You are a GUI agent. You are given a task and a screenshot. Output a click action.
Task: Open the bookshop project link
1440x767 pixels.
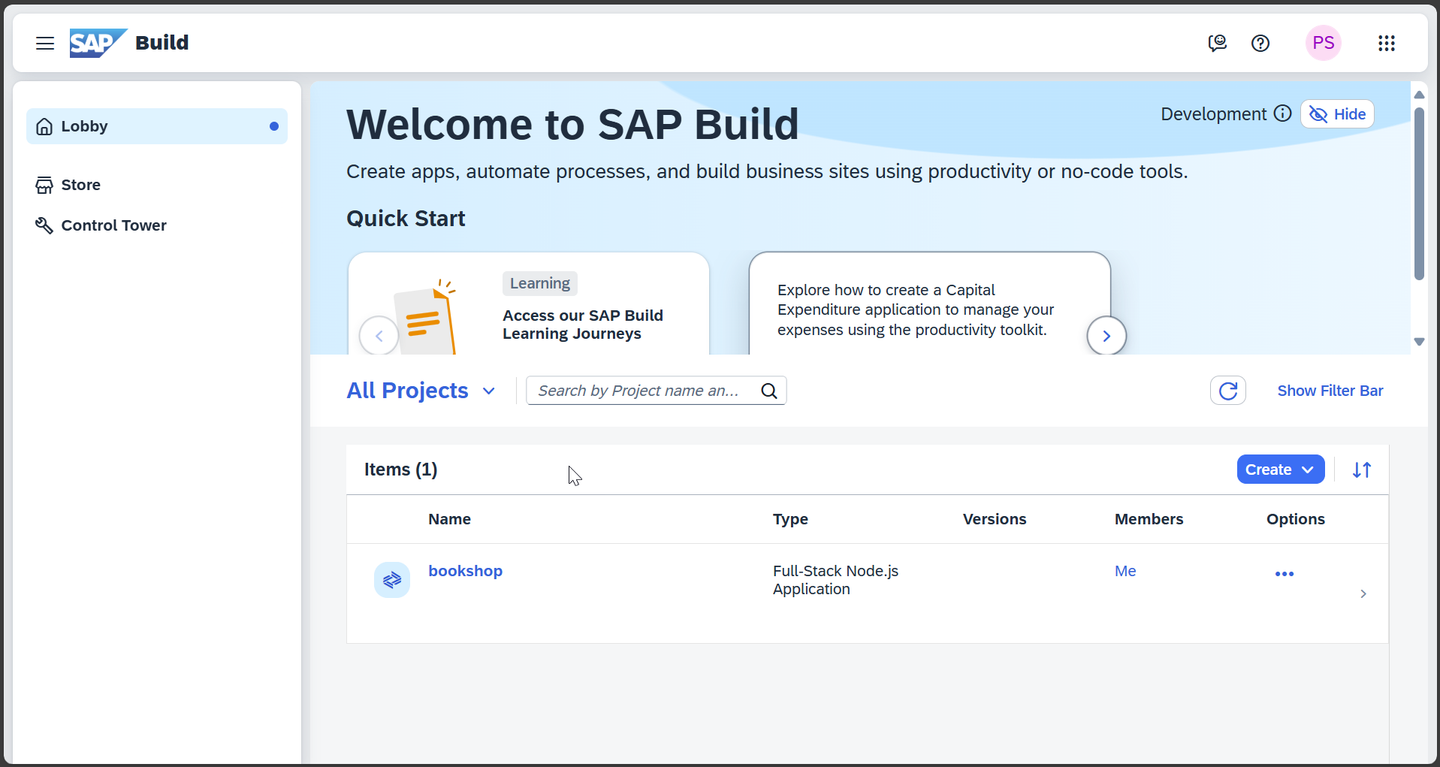coord(465,571)
